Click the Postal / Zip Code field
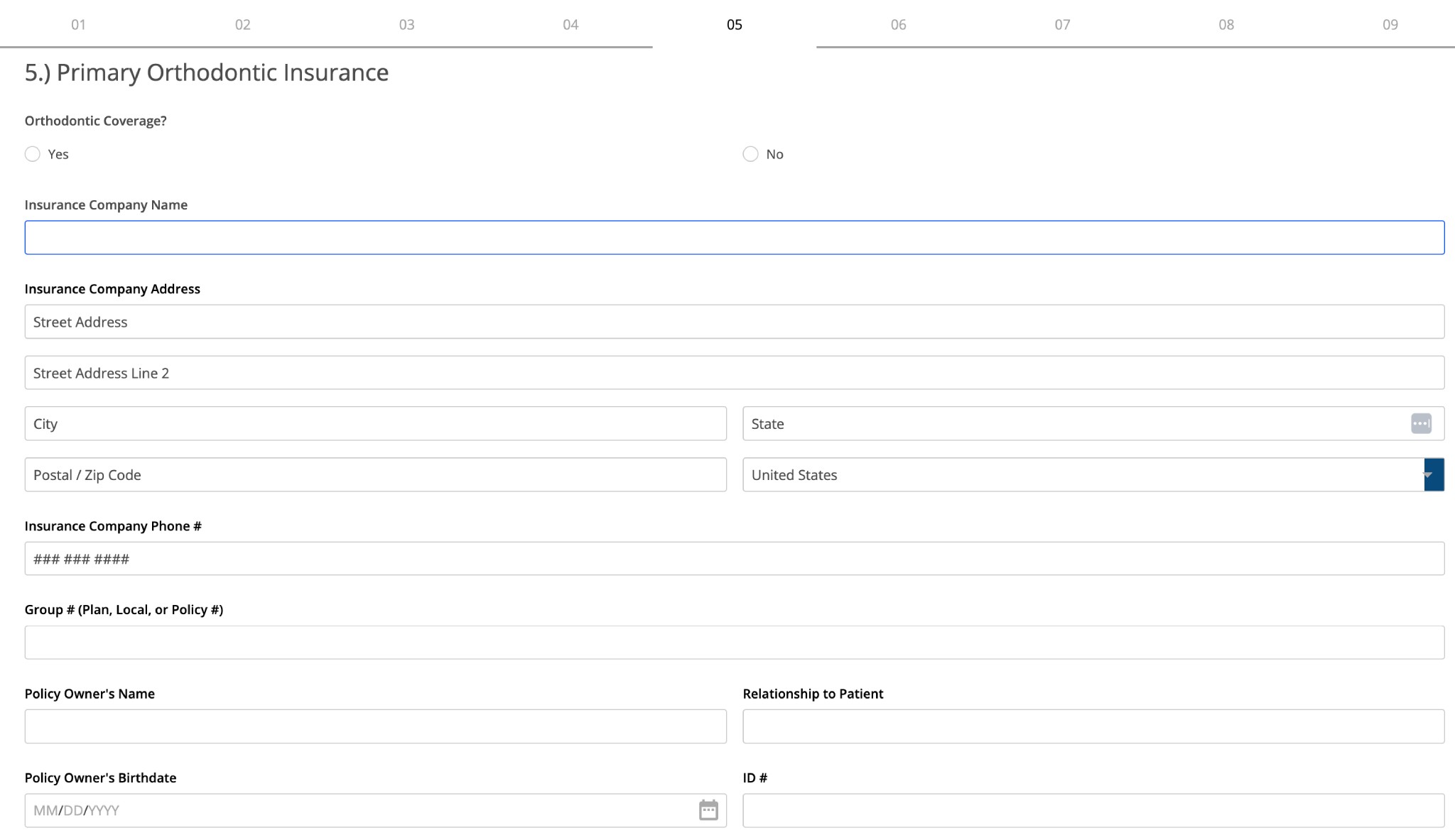This screenshot has width=1455, height=840. pos(376,475)
